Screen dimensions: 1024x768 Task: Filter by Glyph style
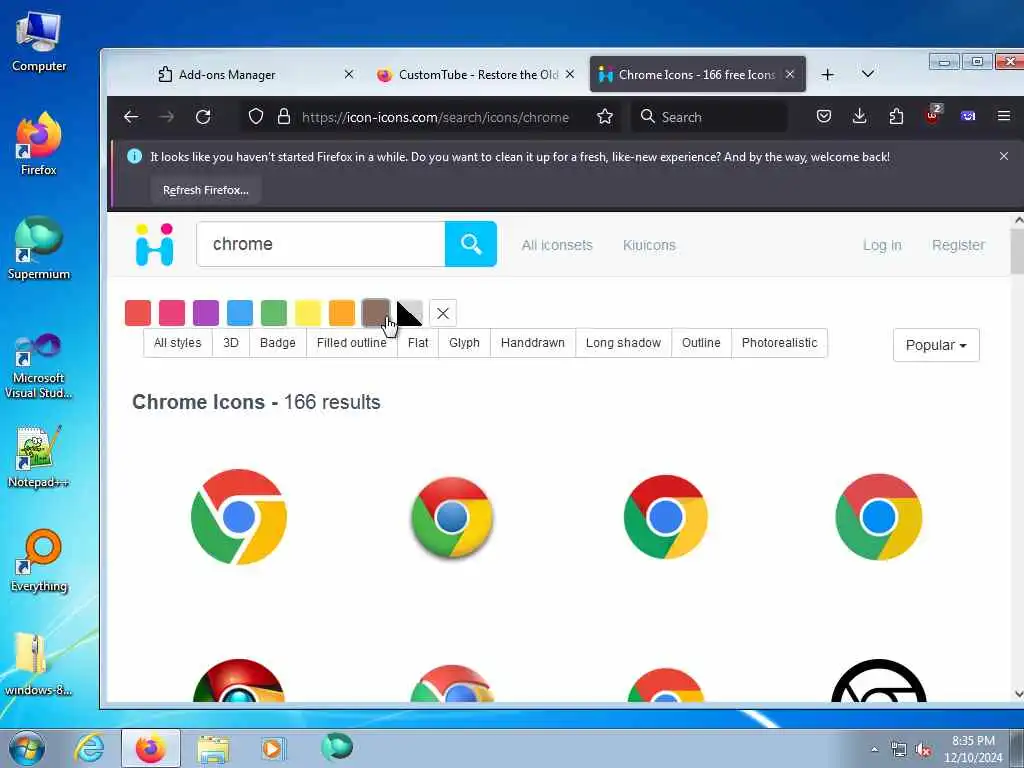tap(464, 343)
